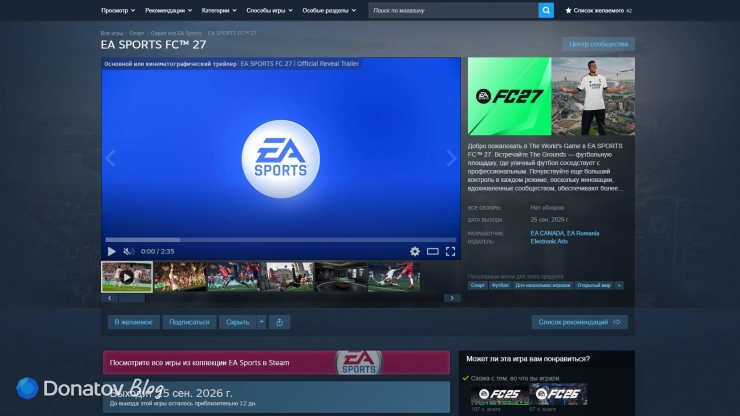The width and height of the screenshot is (740, 416).
Task: Click the Футбол tag
Action: pyautogui.click(x=500, y=285)
